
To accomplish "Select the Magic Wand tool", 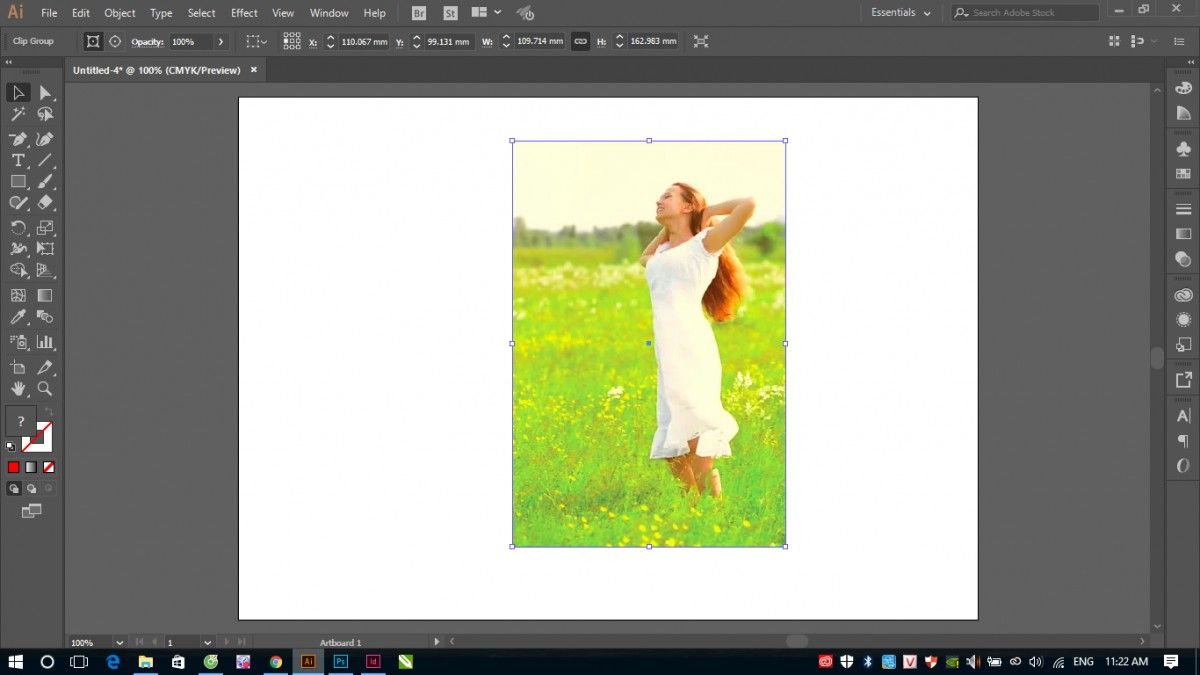I will [x=18, y=115].
